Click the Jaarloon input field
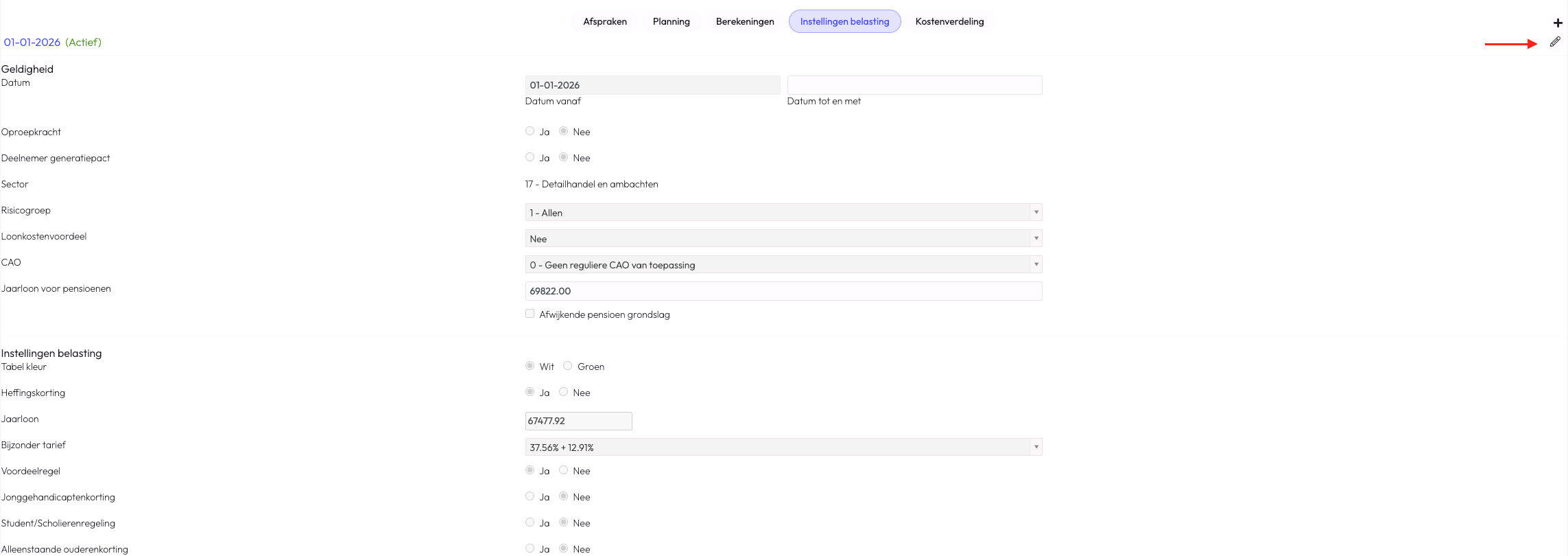Image resolution: width=1568 pixels, height=556 pixels. pos(578,421)
